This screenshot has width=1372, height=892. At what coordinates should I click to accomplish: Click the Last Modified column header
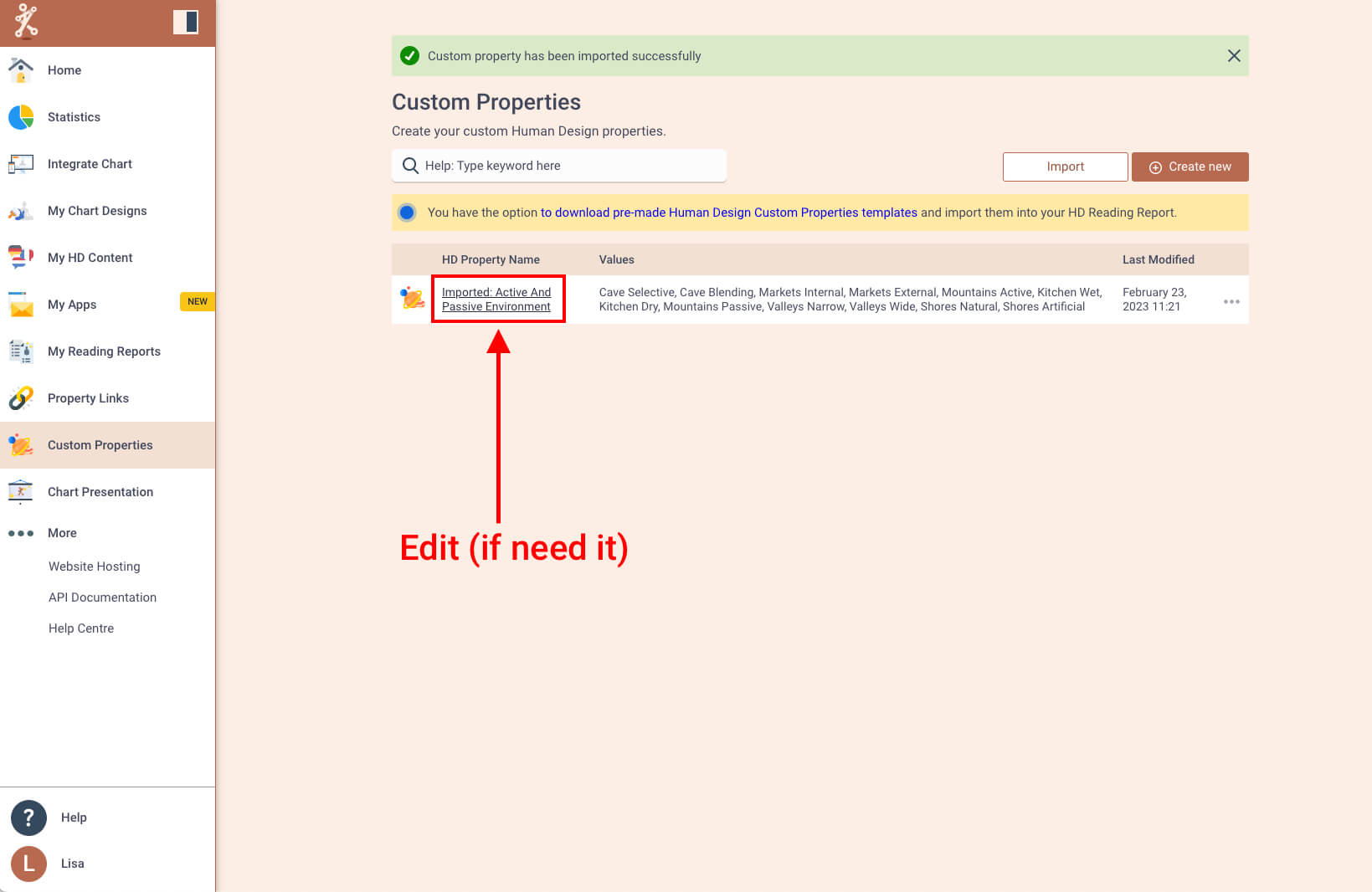tap(1159, 259)
